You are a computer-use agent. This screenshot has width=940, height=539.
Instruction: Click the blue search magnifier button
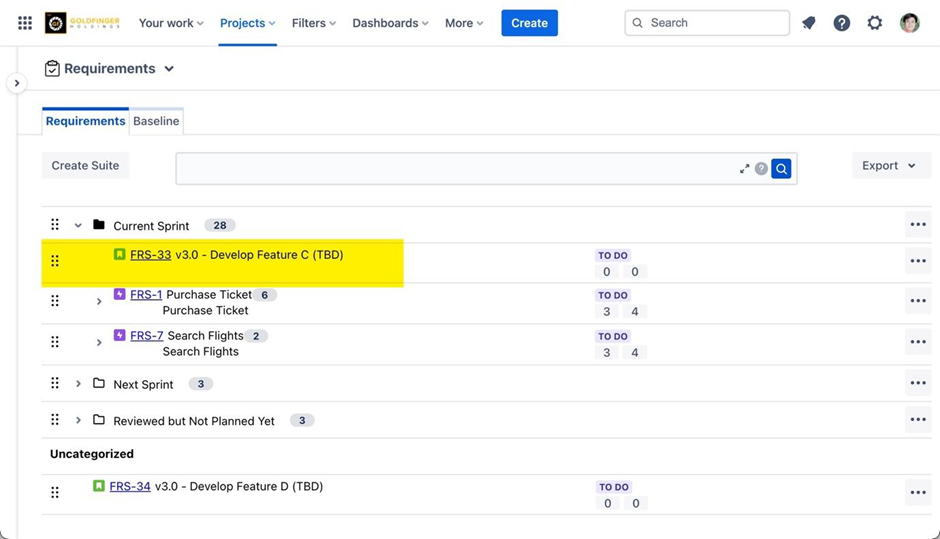coord(781,169)
